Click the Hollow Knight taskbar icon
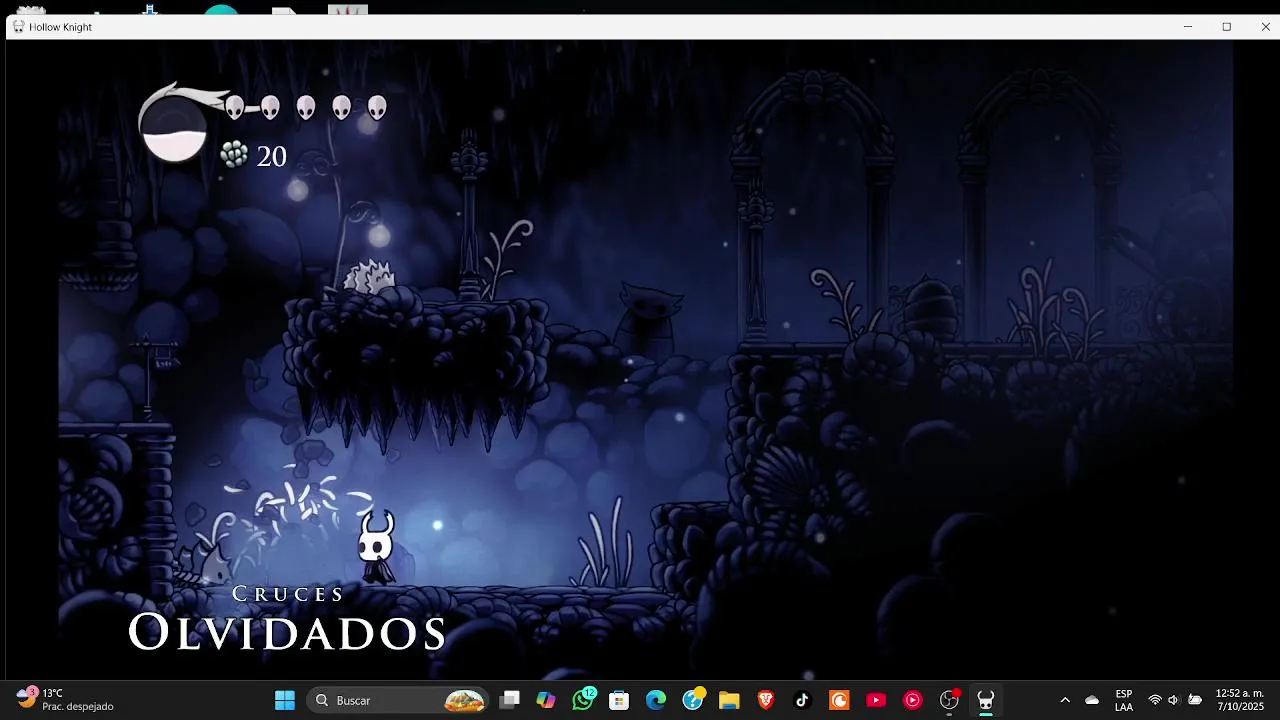This screenshot has width=1280, height=720. pyautogui.click(x=986, y=700)
